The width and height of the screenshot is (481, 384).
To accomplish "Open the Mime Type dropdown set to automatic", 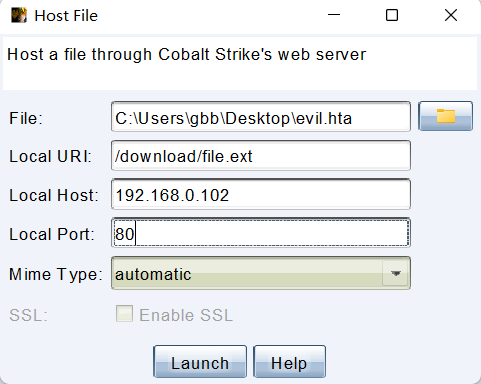I will coord(261,273).
